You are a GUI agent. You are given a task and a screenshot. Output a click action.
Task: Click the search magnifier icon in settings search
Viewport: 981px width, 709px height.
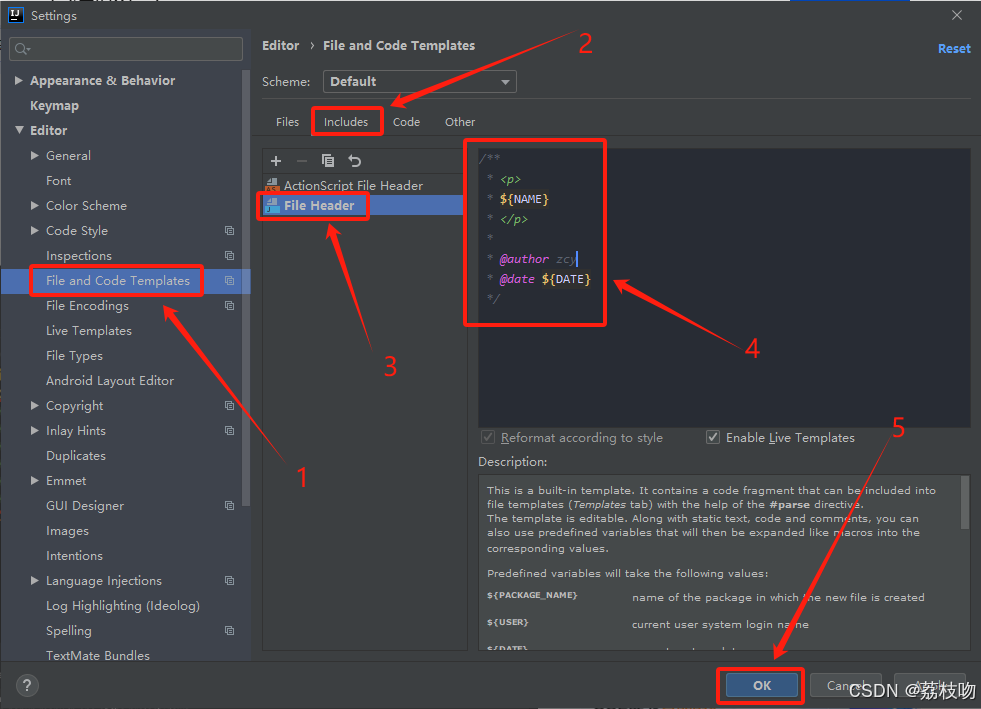coord(22,49)
